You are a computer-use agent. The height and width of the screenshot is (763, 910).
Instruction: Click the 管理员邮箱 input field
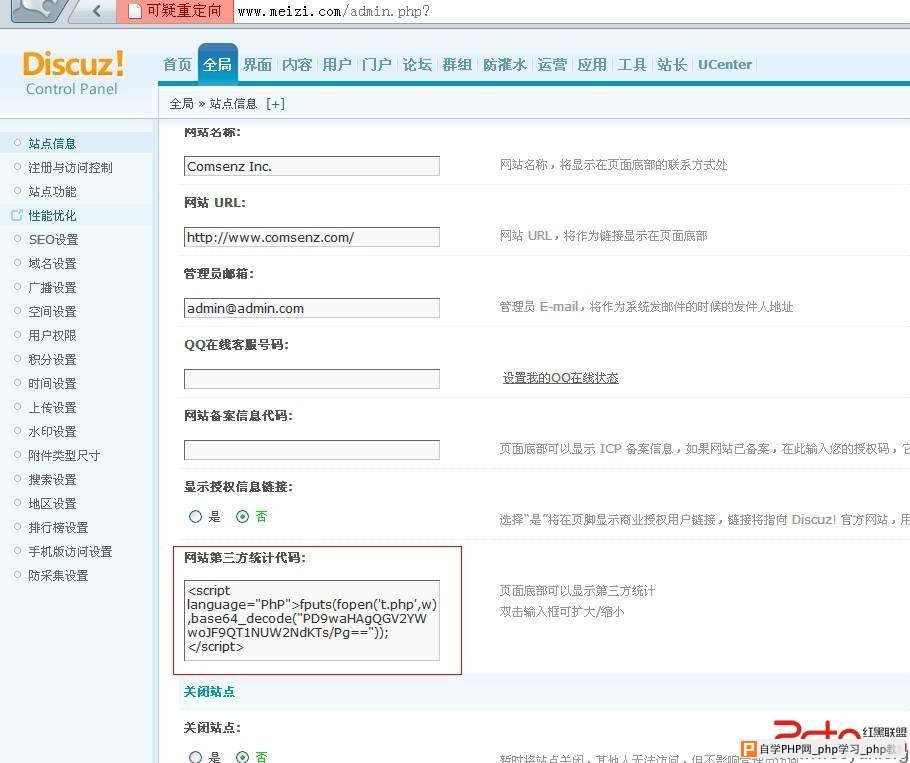pos(312,308)
